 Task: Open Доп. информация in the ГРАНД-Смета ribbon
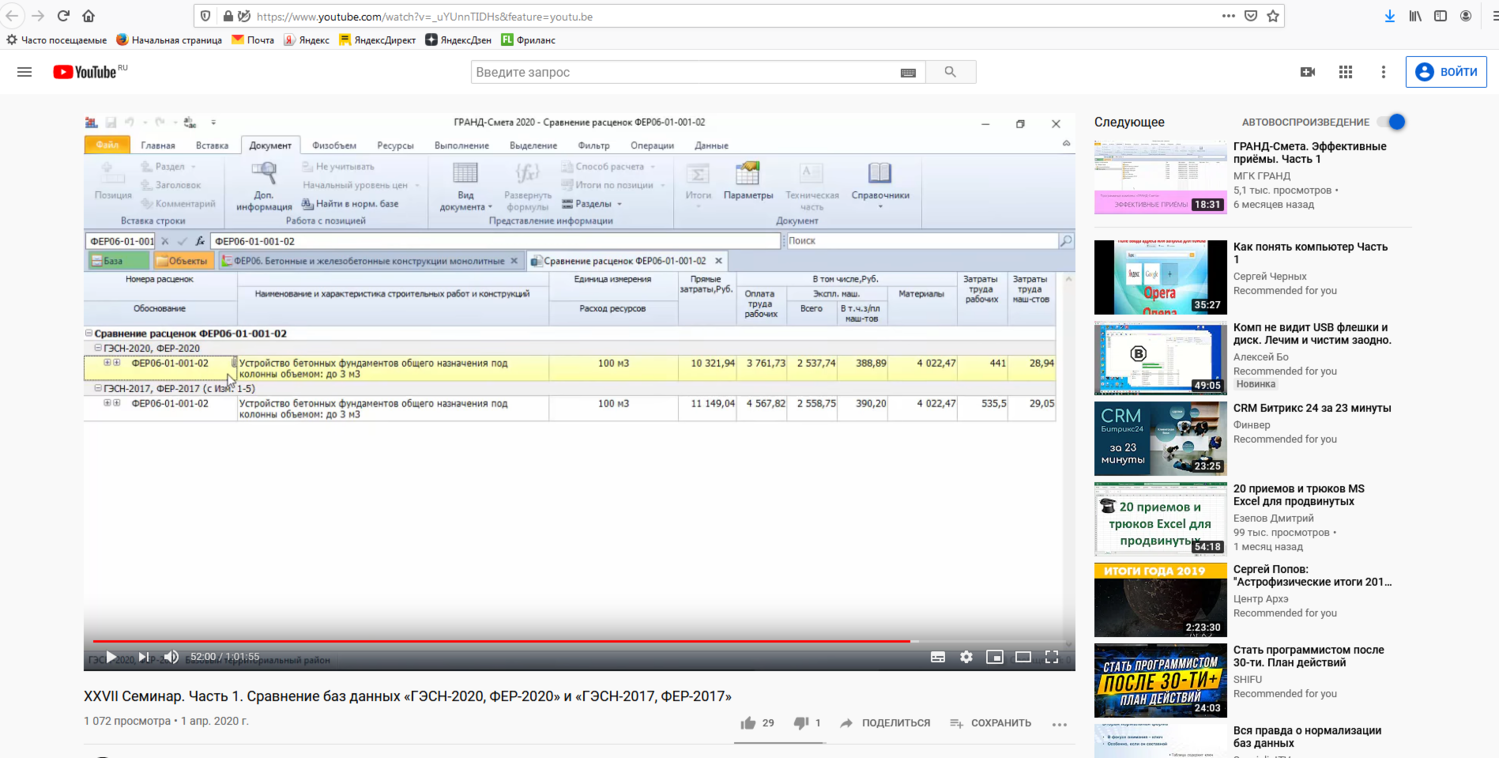tap(264, 186)
